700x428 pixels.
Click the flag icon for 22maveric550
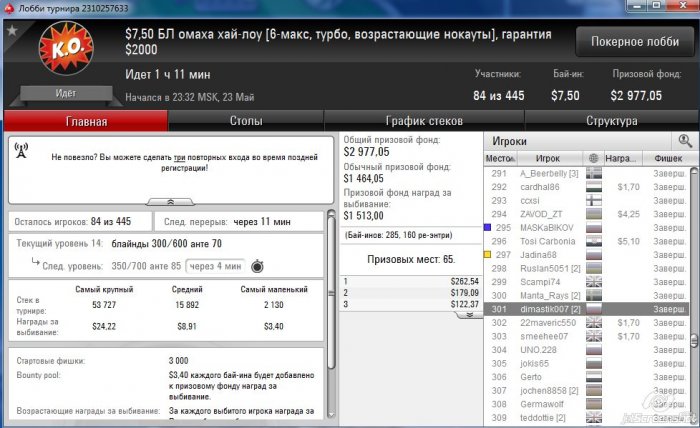(594, 322)
